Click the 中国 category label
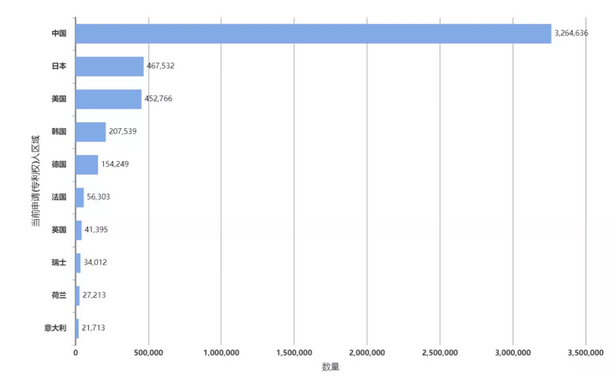This screenshot has width=614, height=379. coord(59,33)
